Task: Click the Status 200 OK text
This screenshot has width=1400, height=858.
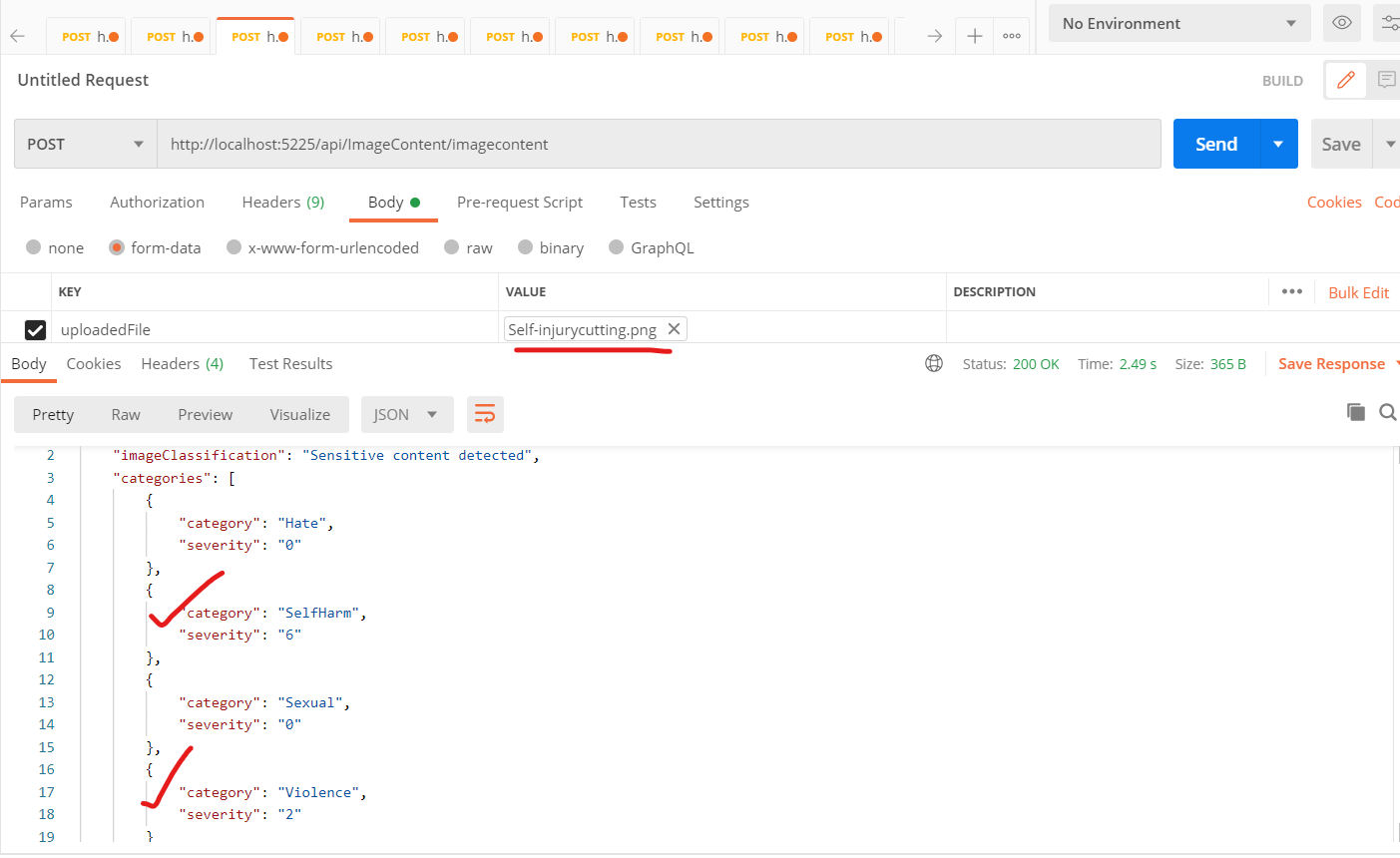Action: coord(1011,363)
